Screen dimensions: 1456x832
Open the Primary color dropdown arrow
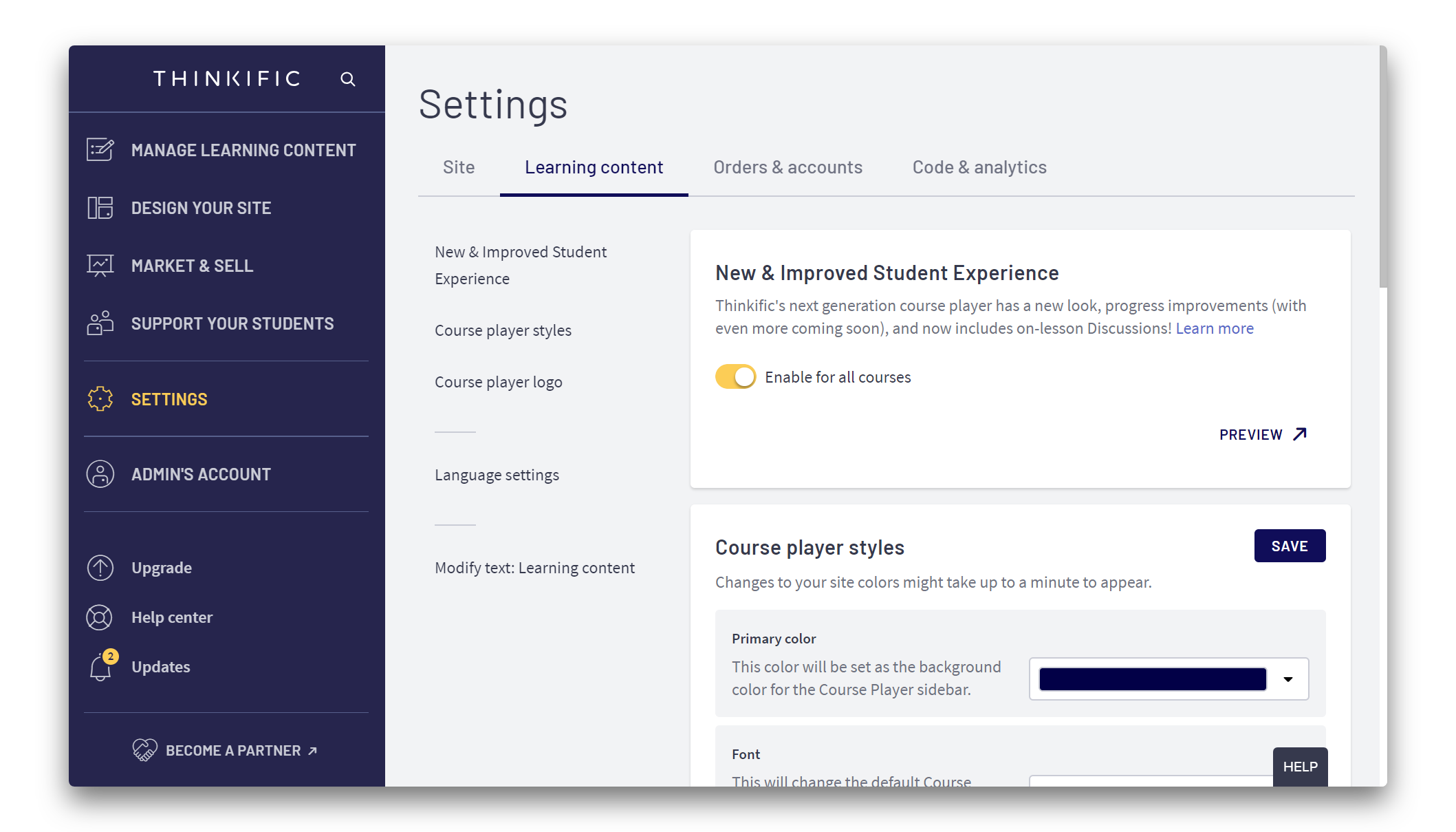pyautogui.click(x=1288, y=679)
